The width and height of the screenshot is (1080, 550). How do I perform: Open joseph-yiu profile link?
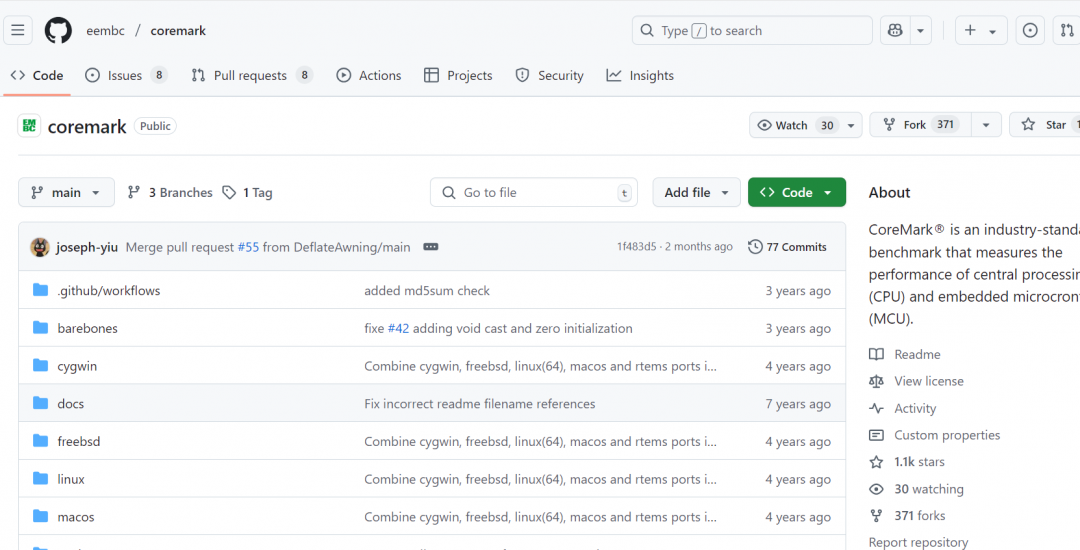87,247
